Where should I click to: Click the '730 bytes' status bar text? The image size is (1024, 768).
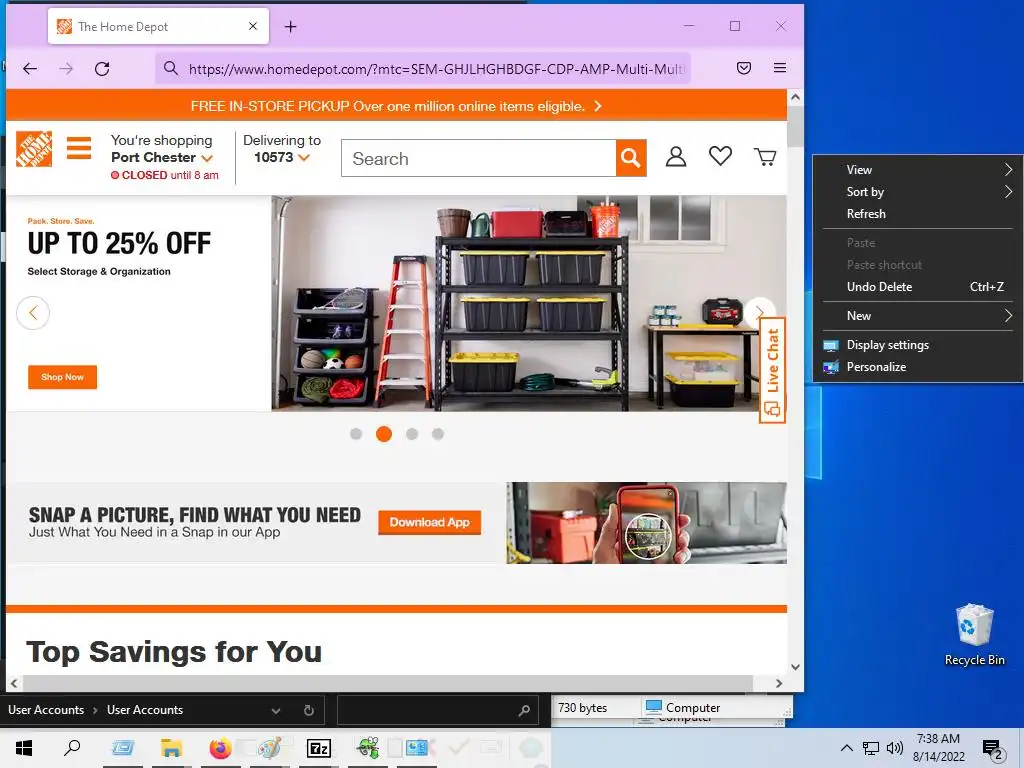(583, 708)
